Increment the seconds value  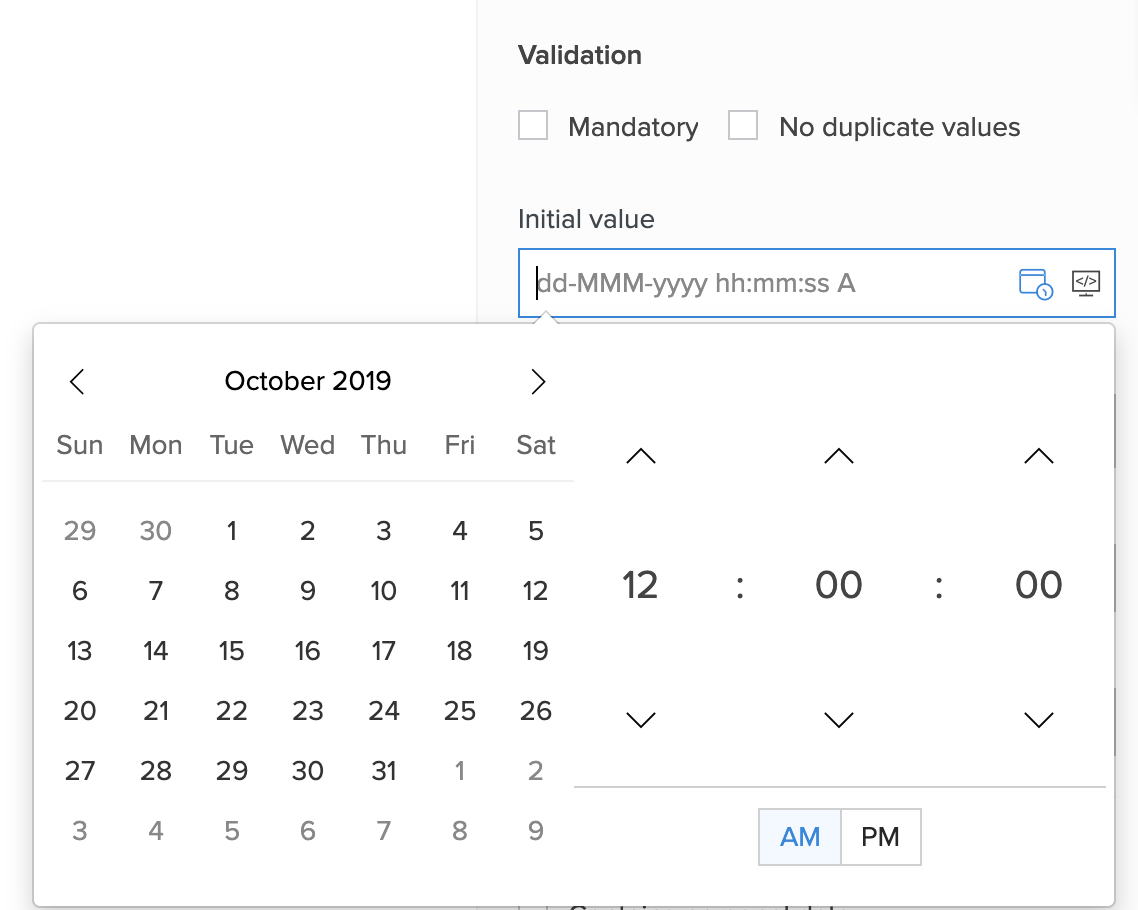(x=1038, y=456)
